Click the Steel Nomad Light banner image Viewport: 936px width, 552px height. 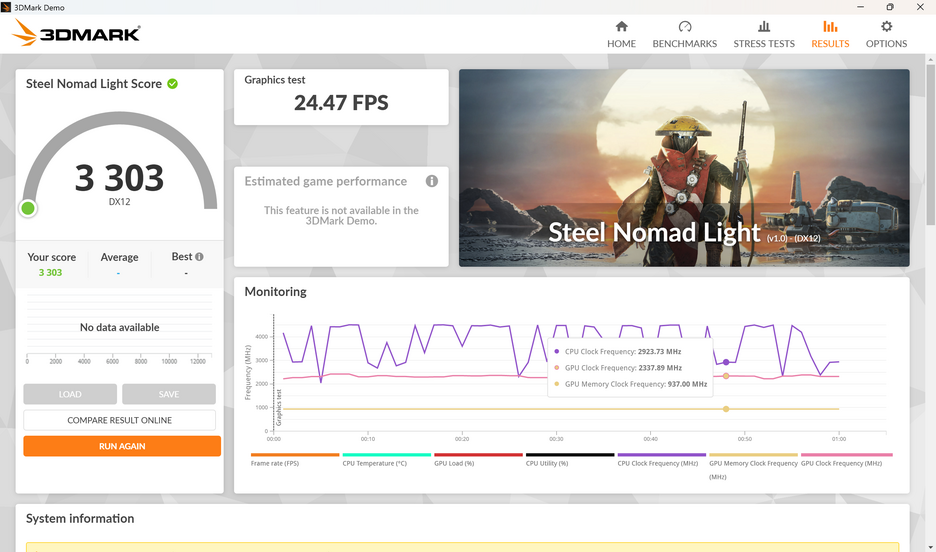click(684, 168)
